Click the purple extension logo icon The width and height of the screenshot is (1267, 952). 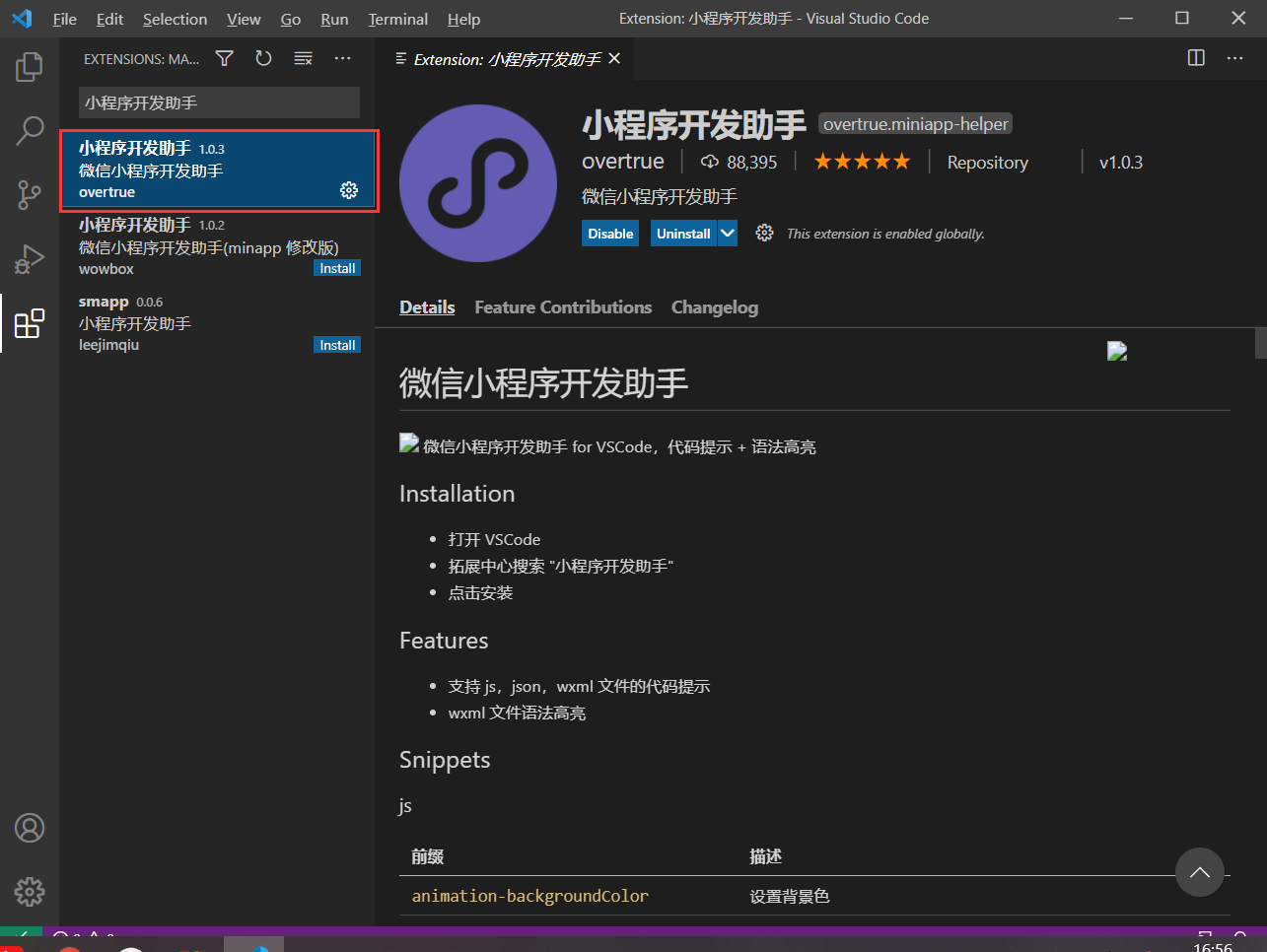[x=478, y=183]
